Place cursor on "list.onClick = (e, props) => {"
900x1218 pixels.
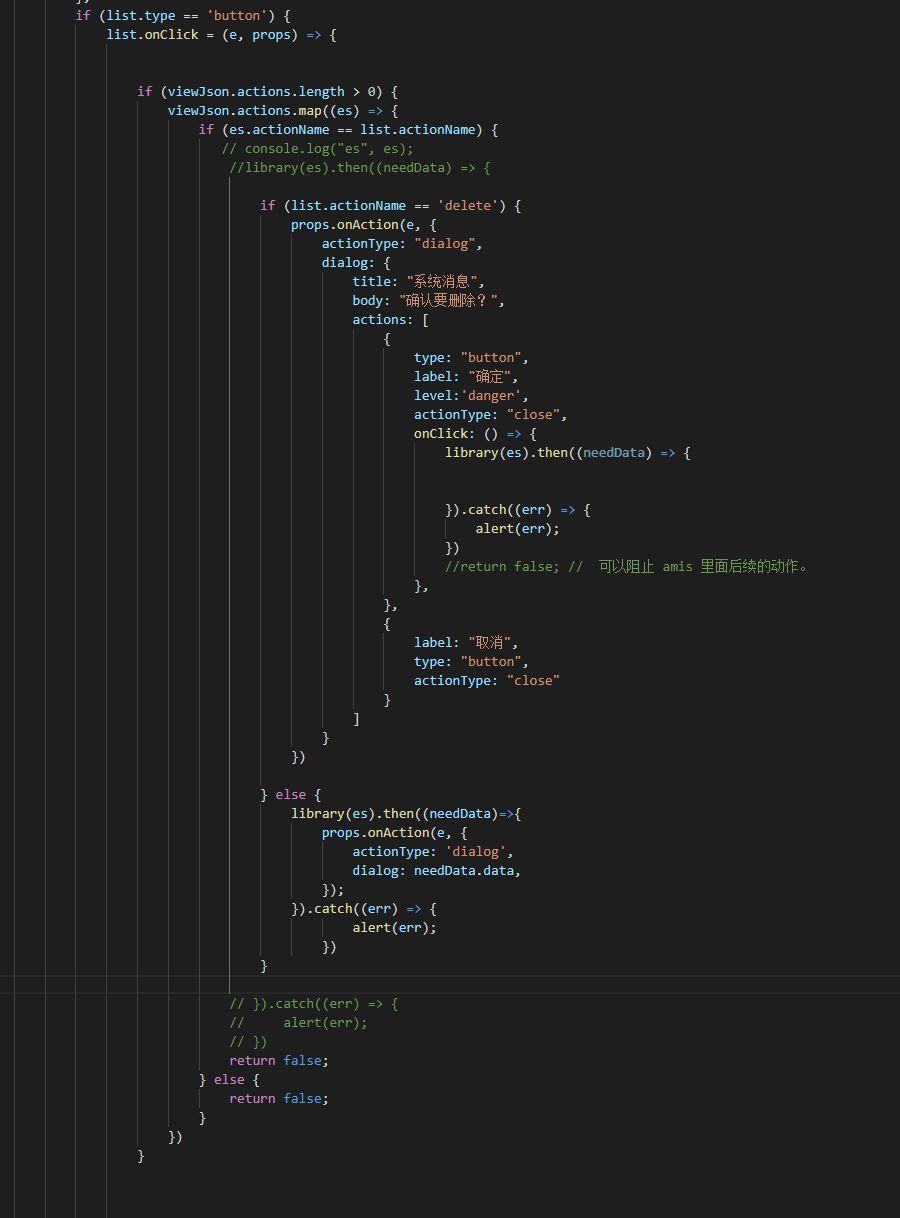(221, 35)
